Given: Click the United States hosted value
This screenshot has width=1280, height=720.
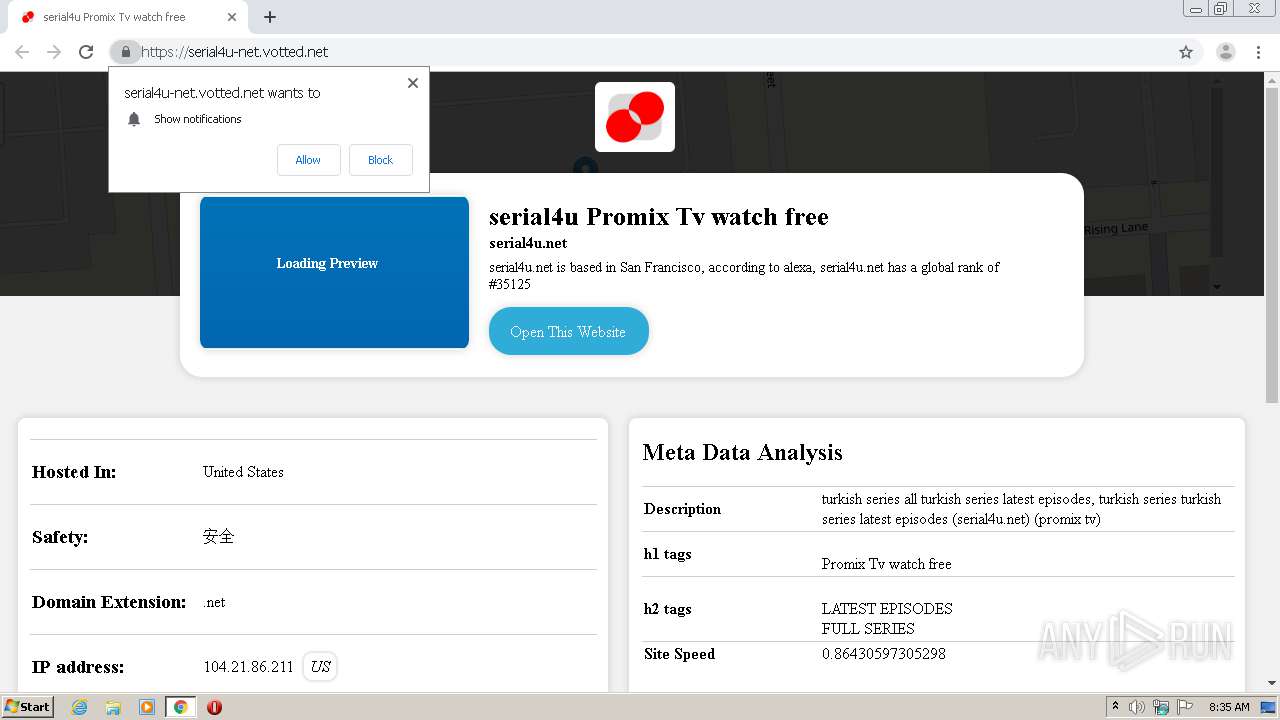Looking at the screenshot, I should tap(243, 472).
